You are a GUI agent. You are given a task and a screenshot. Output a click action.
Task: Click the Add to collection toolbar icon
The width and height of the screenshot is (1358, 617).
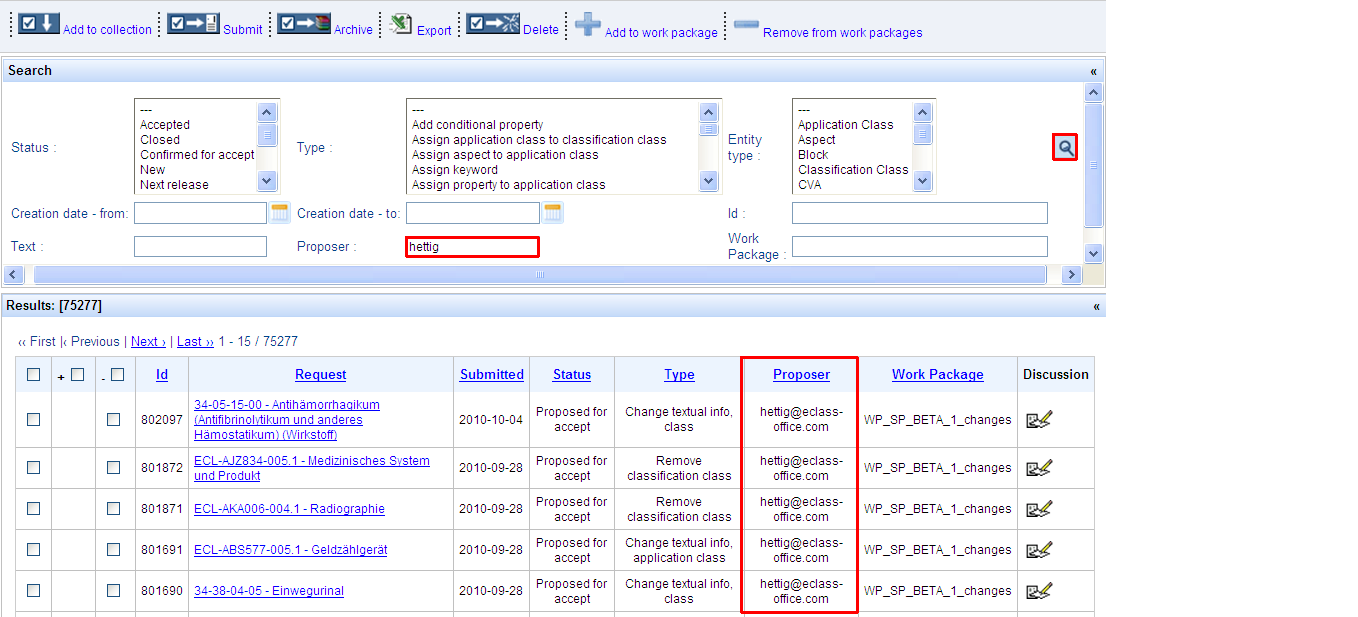(x=39, y=23)
